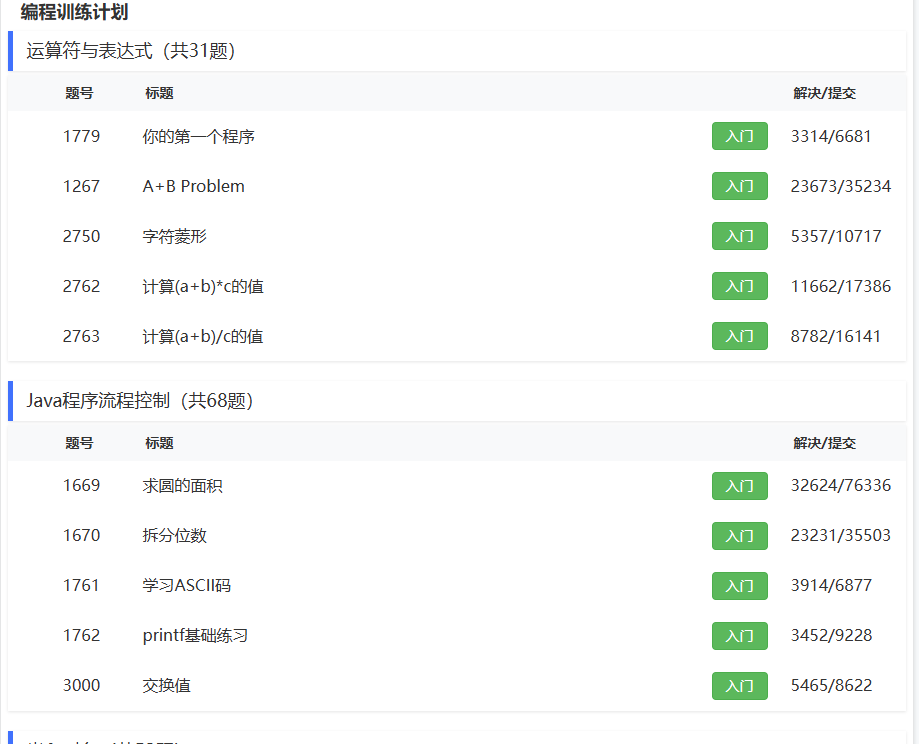Click the stats value 3314/6681
This screenshot has height=744, width=919.
tap(830, 136)
